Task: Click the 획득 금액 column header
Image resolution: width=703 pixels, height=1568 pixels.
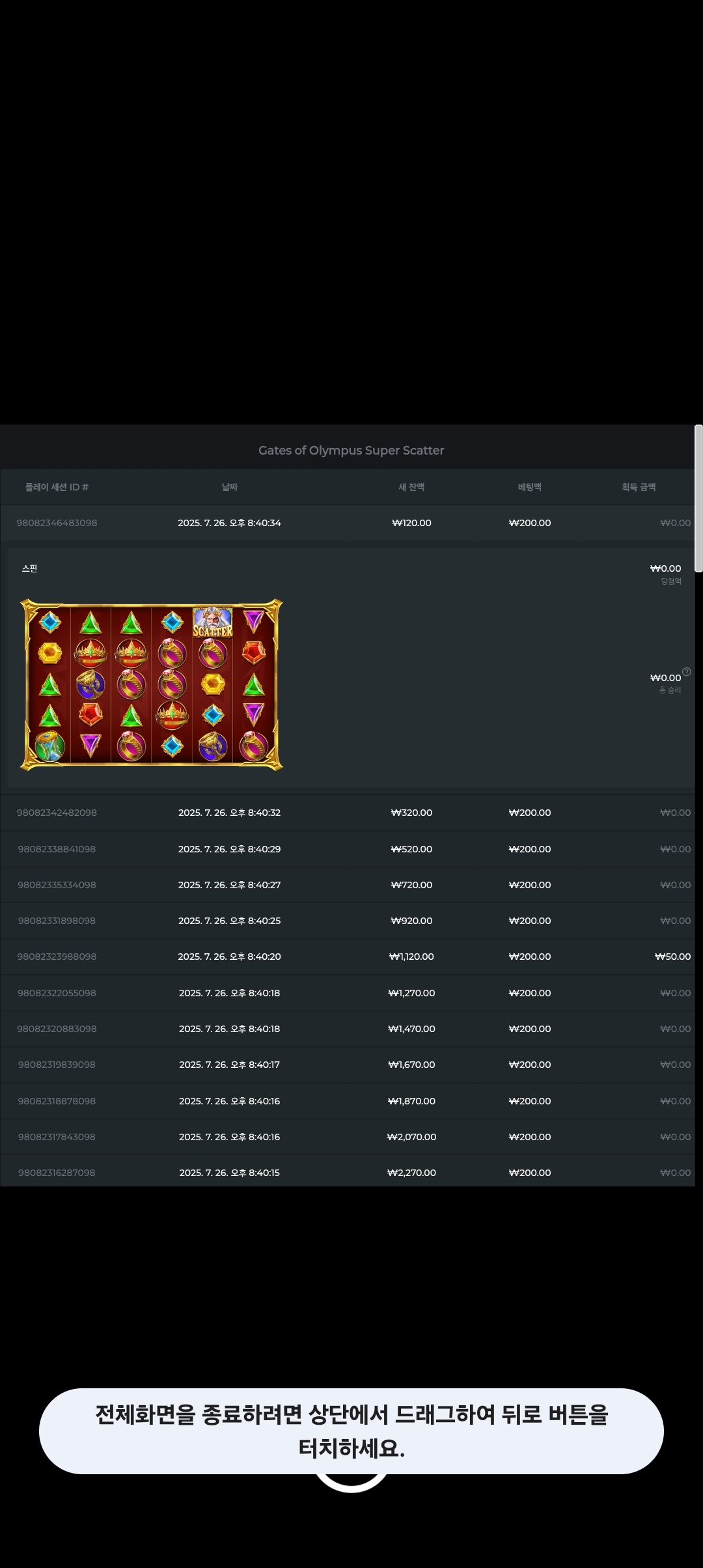Action: [x=639, y=487]
